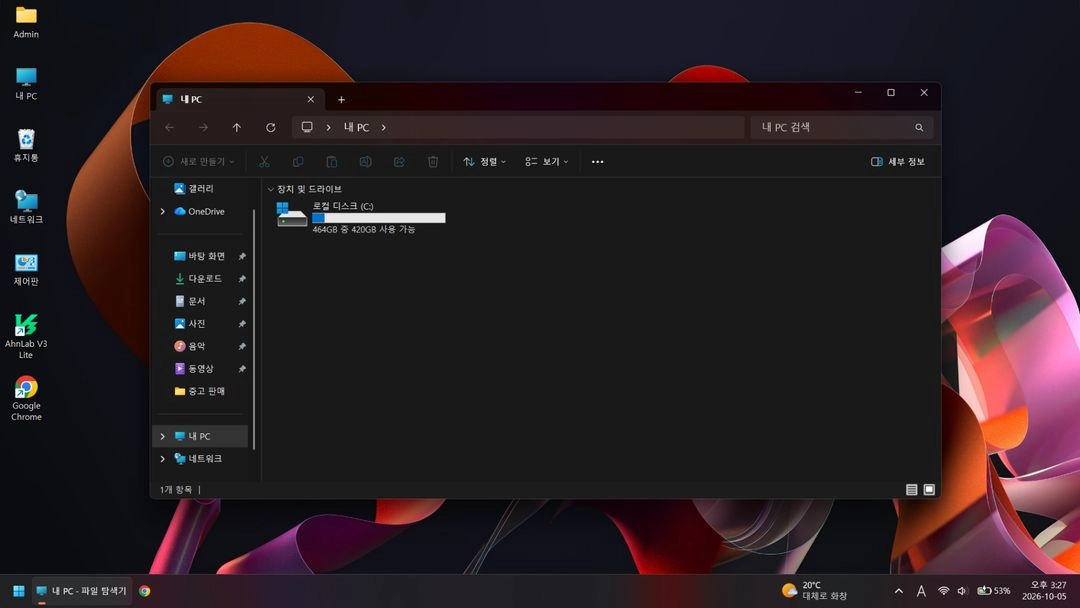Expand 내 PC tree node
This screenshot has height=608, width=1080.
(163, 437)
